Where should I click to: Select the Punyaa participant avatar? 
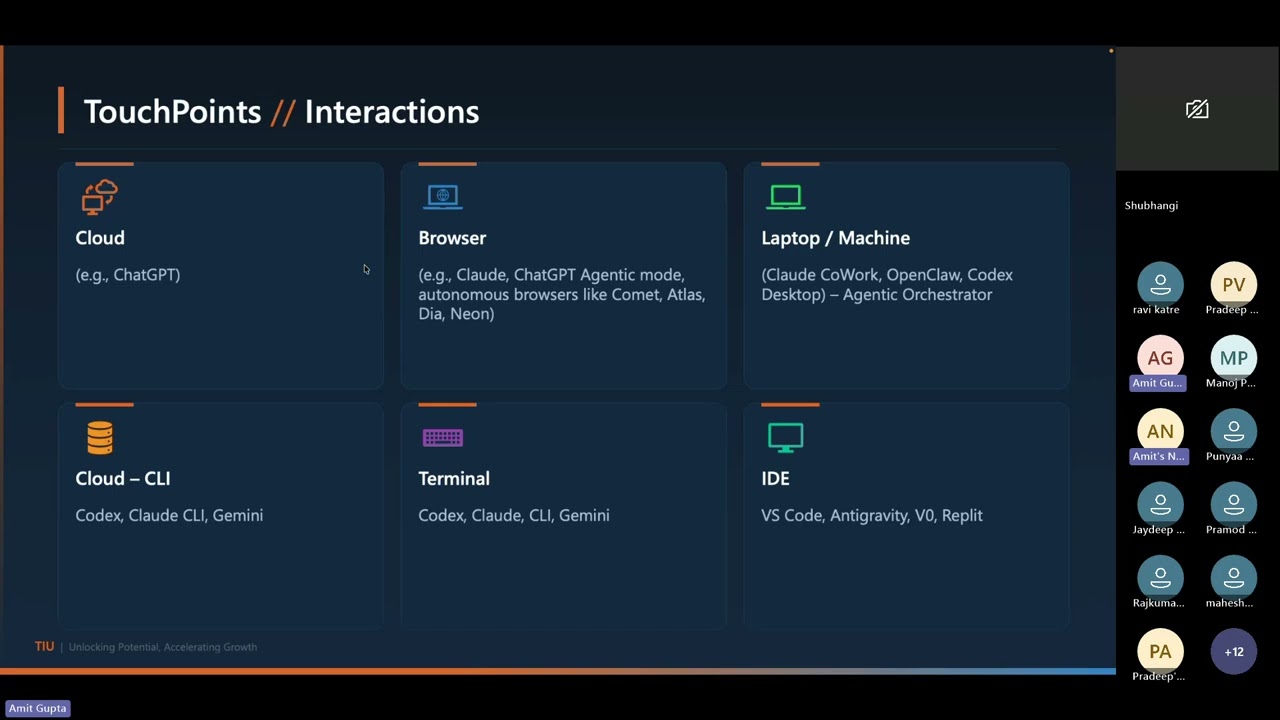click(1234, 431)
